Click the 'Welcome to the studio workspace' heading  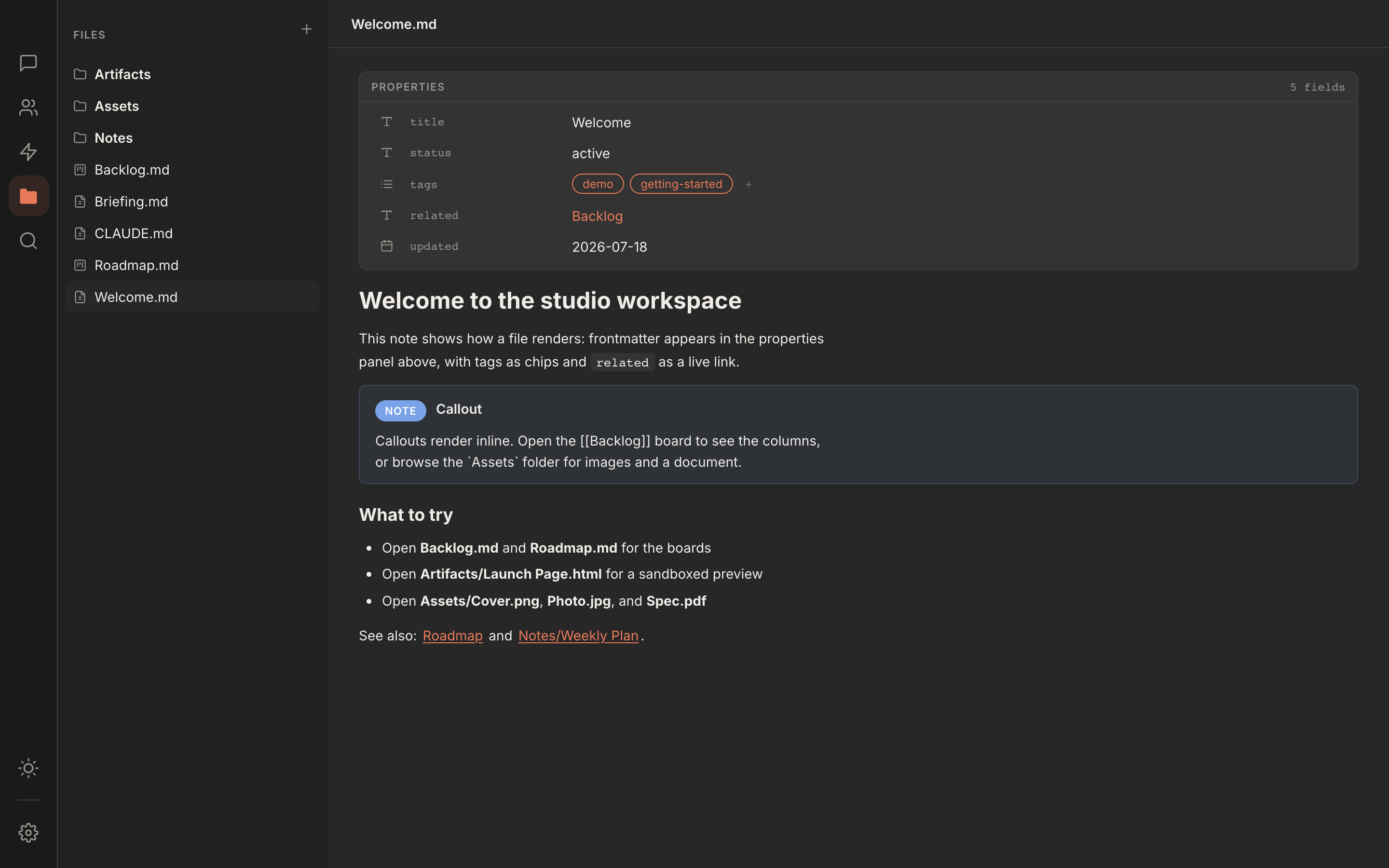(550, 301)
